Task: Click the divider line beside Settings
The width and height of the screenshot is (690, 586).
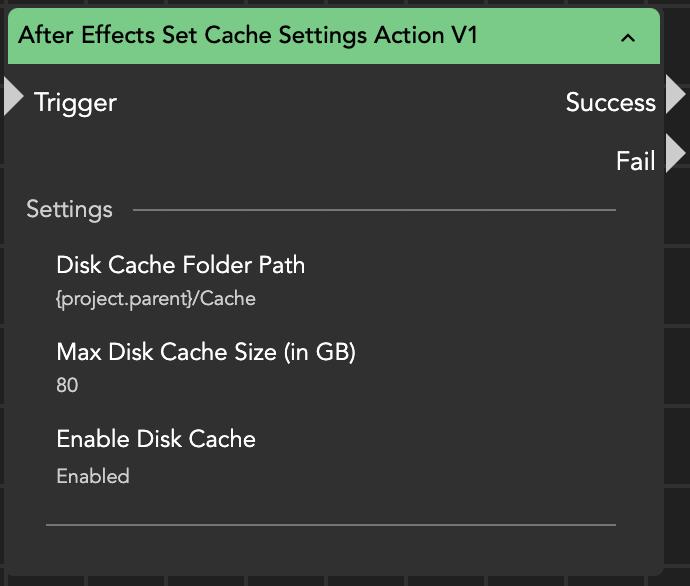Action: [x=374, y=211]
